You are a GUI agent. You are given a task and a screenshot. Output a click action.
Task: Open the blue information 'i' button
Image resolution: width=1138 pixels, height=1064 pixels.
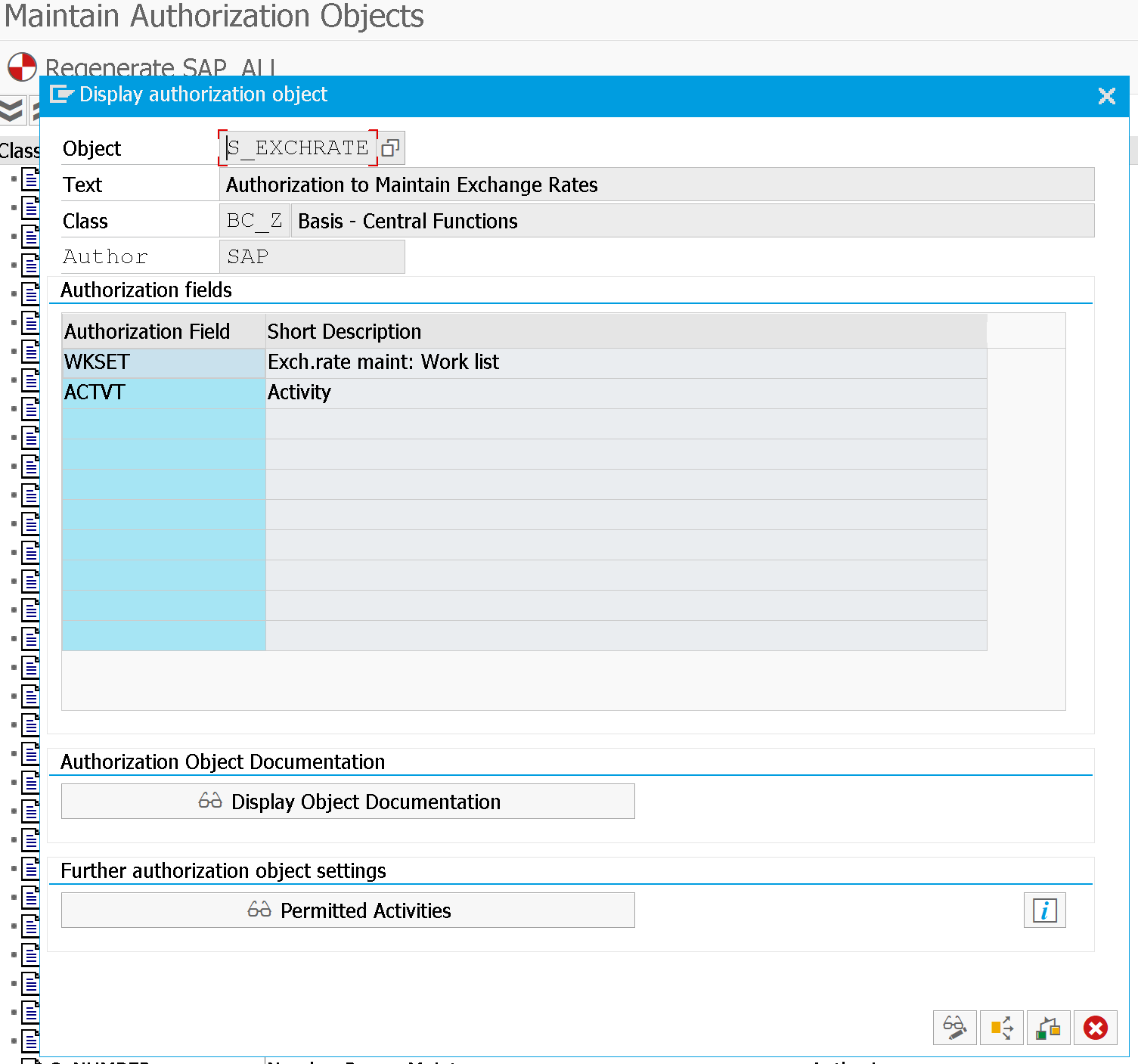1045,910
